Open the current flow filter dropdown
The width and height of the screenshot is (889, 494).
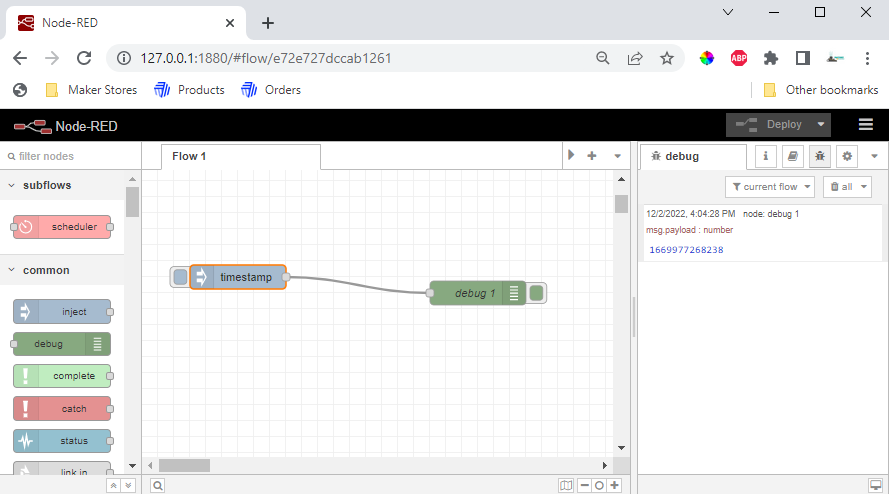point(770,187)
